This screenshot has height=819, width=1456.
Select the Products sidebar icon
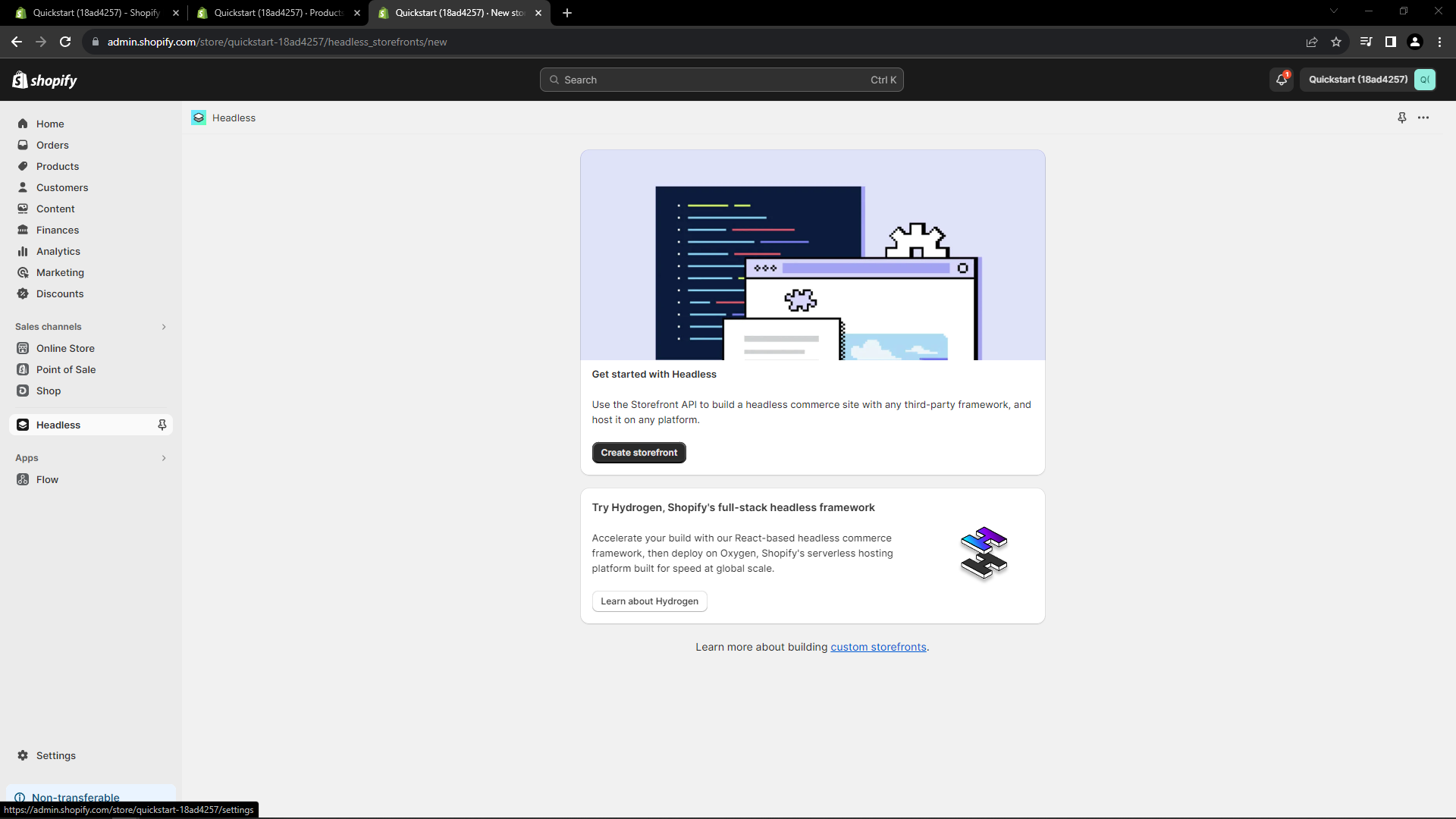click(x=23, y=166)
